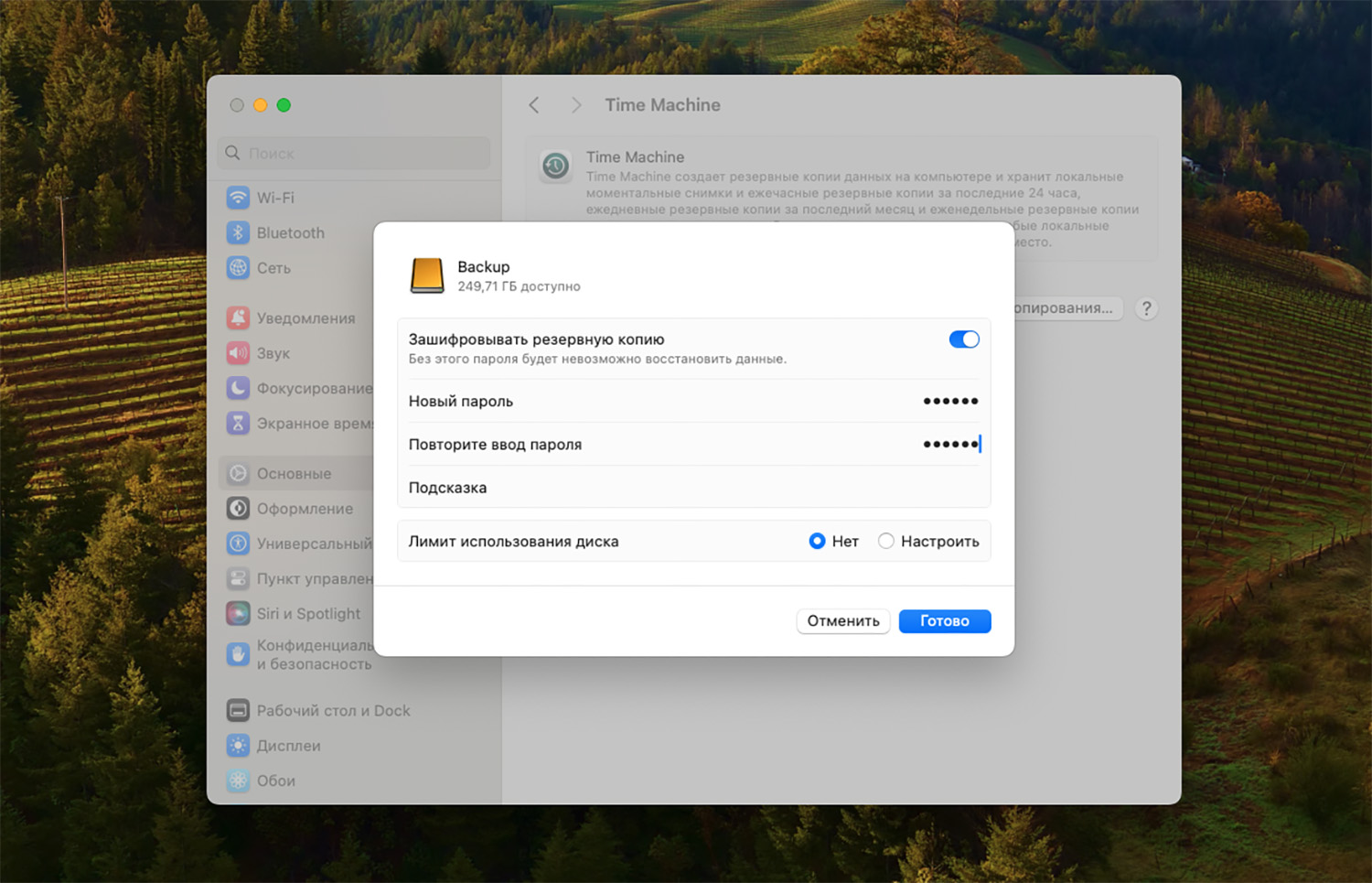Screen dimensions: 1372x883
Task: Click the Сеть globe icon
Action: click(x=238, y=268)
